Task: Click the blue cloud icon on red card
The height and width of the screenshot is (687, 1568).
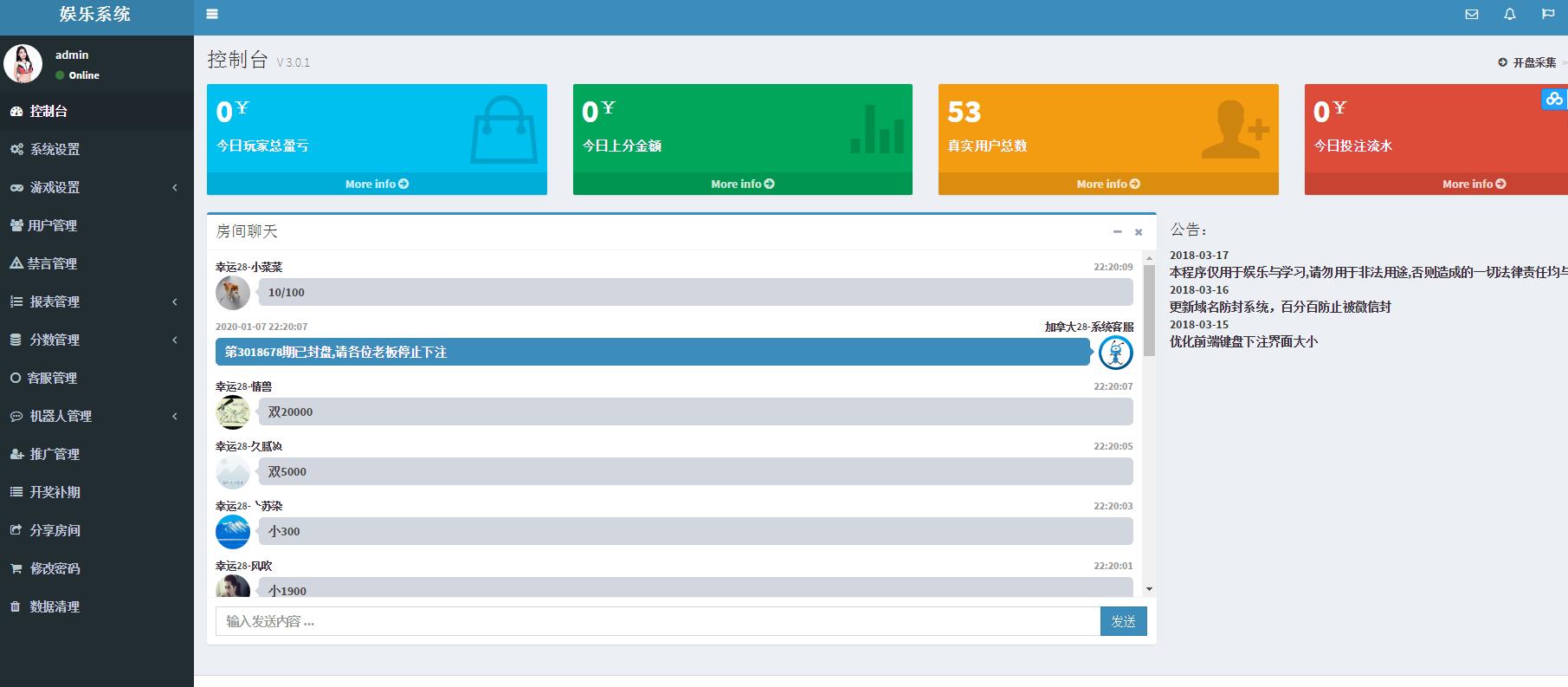Action: tap(1554, 100)
